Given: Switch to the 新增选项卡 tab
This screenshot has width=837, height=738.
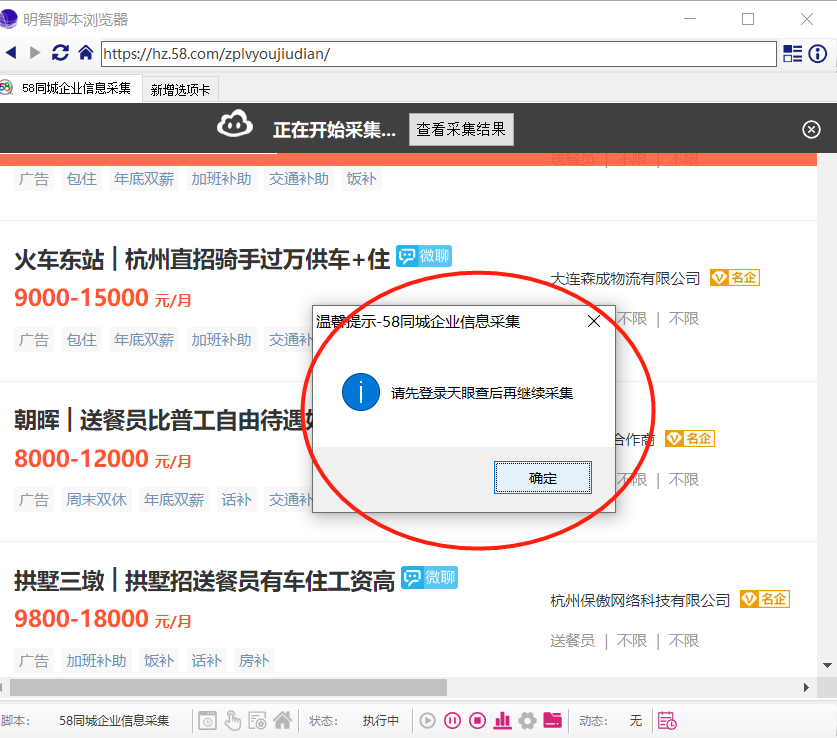Looking at the screenshot, I should pyautogui.click(x=180, y=90).
